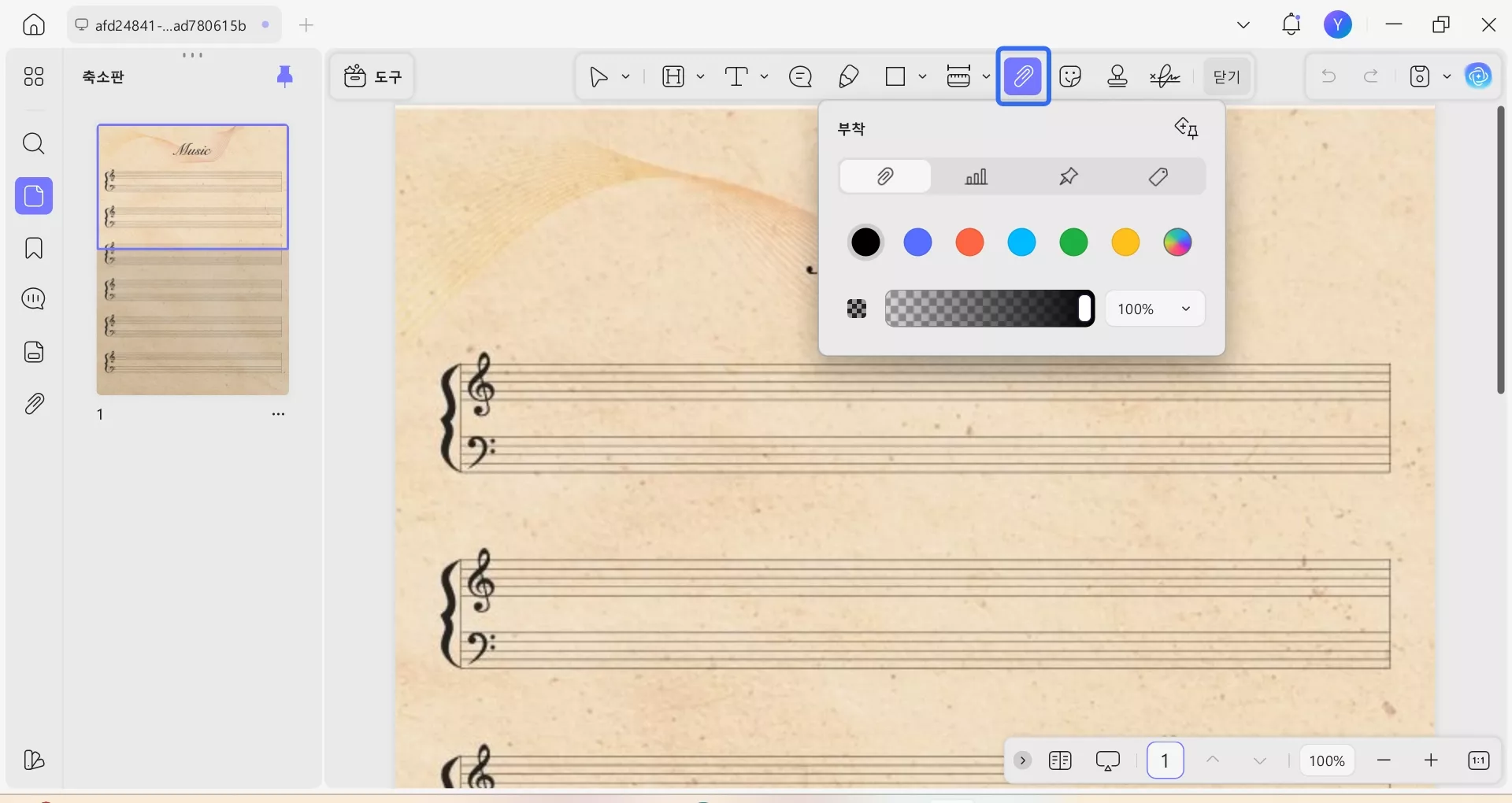1512x803 pixels.
Task: Select page 1 thumbnail
Action: tap(192, 260)
